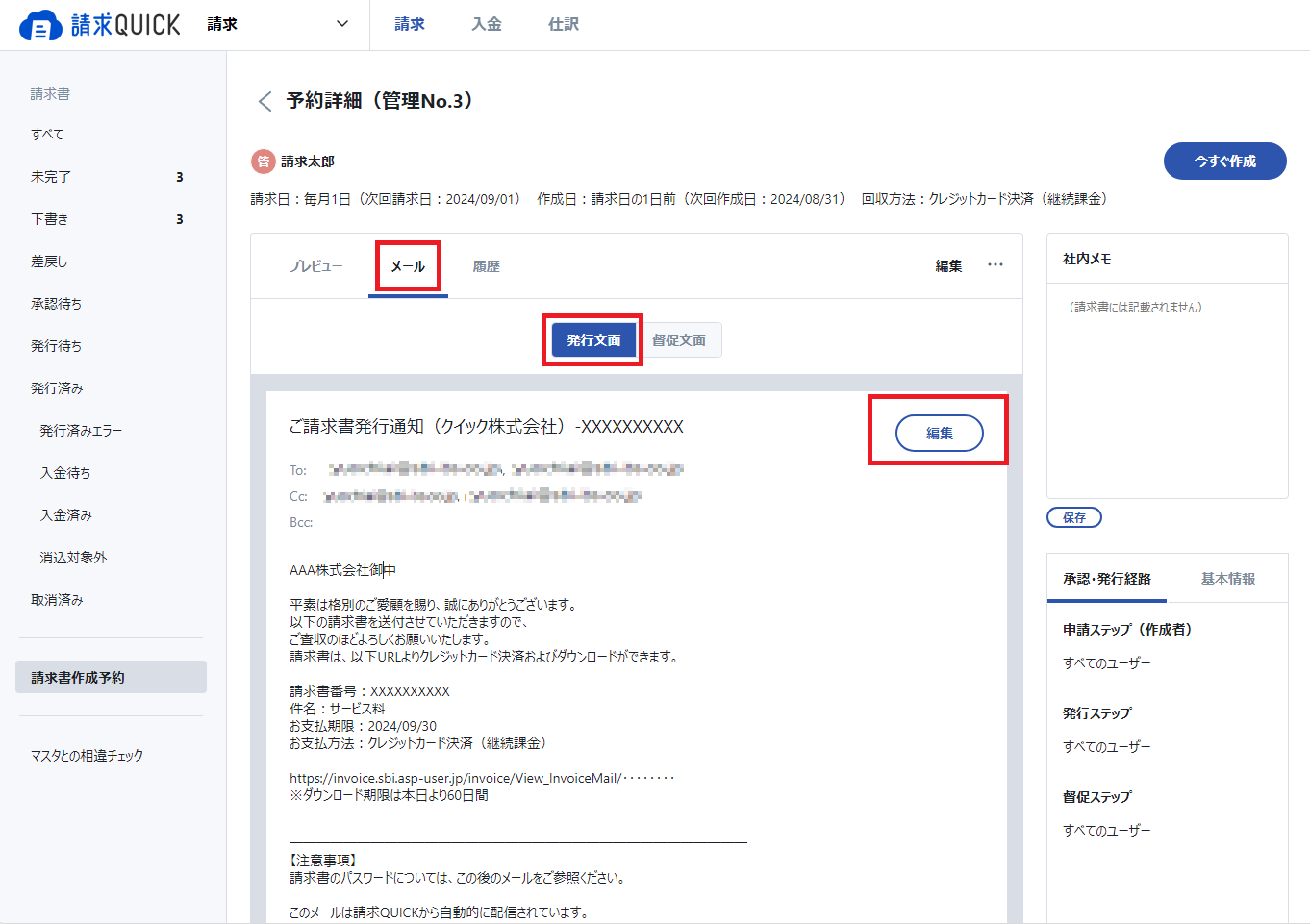Switch to the 承認・発行経路 tab
The width and height of the screenshot is (1310, 924).
1107,579
